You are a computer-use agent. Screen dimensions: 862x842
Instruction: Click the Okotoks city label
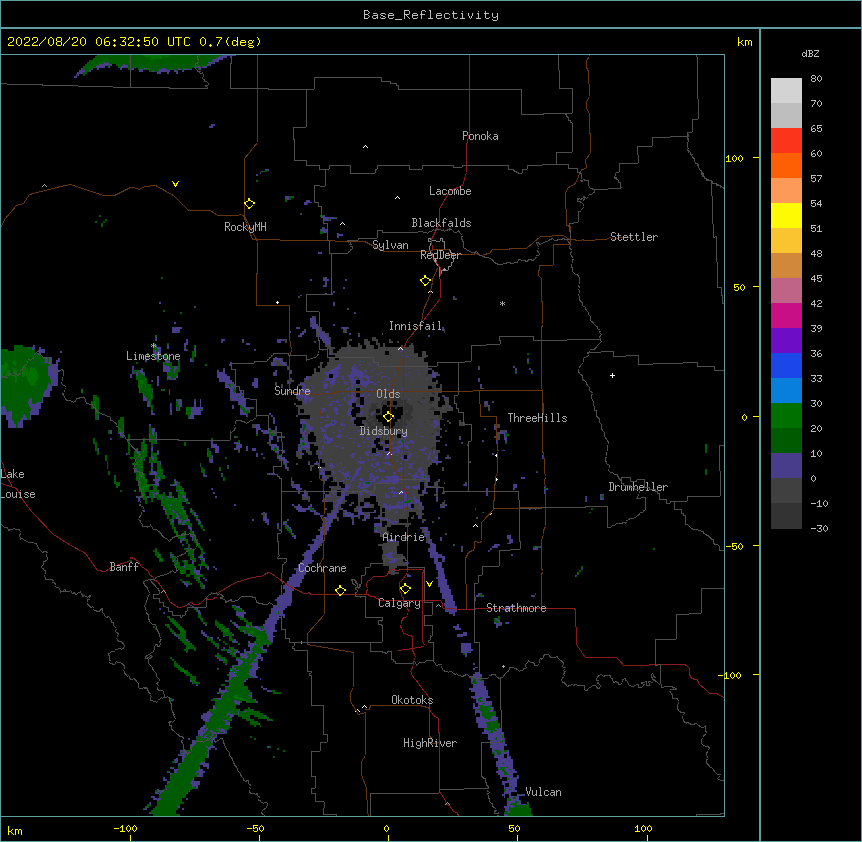[412, 700]
